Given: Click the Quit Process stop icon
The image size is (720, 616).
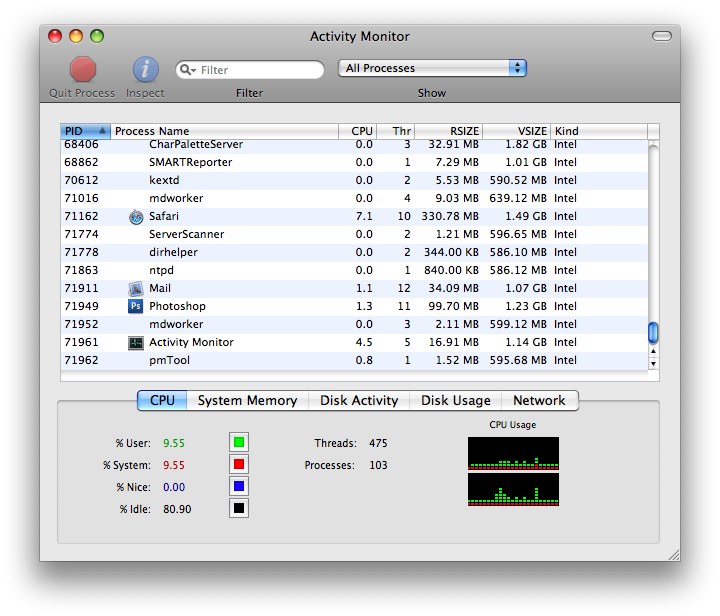Looking at the screenshot, I should (83, 69).
